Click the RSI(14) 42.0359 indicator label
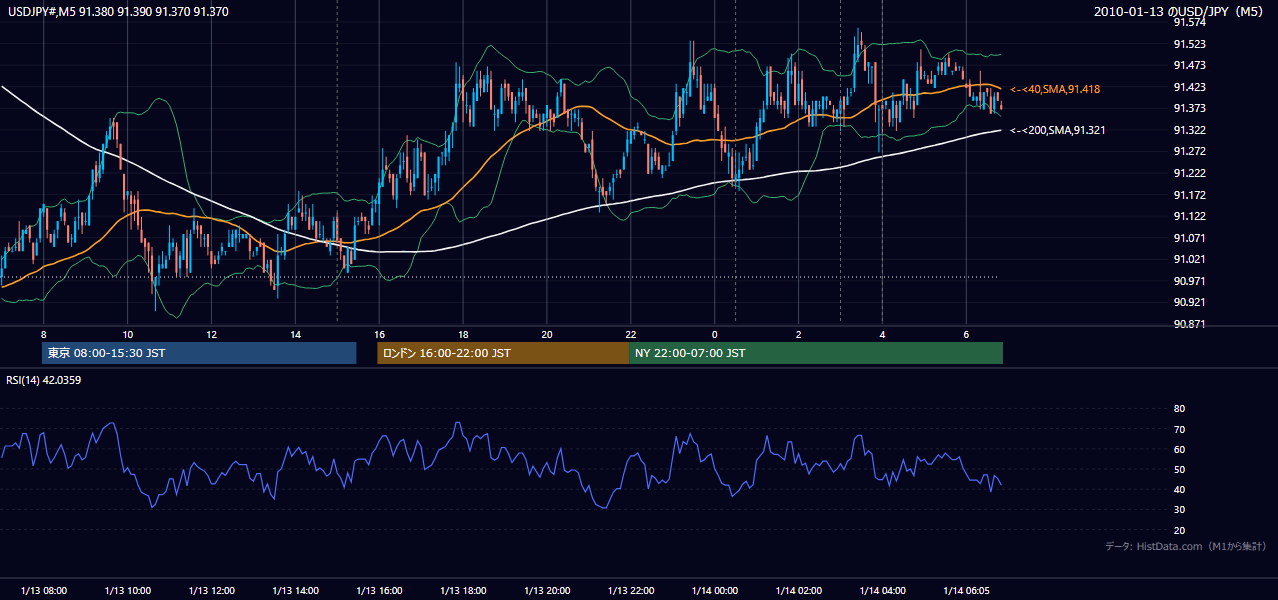This screenshot has height=600, width=1278. tap(44, 380)
